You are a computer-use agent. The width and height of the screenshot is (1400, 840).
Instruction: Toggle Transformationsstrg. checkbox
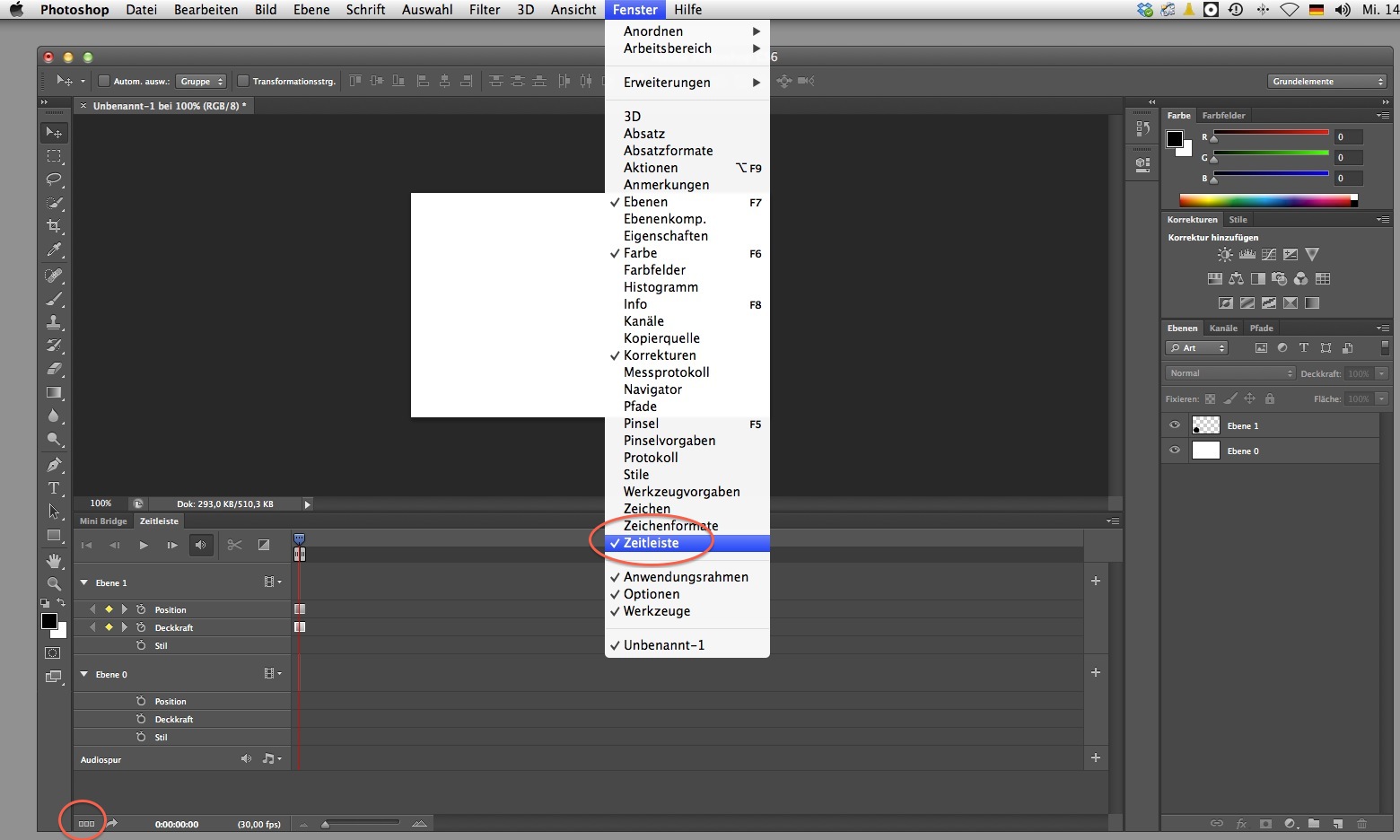pos(242,81)
